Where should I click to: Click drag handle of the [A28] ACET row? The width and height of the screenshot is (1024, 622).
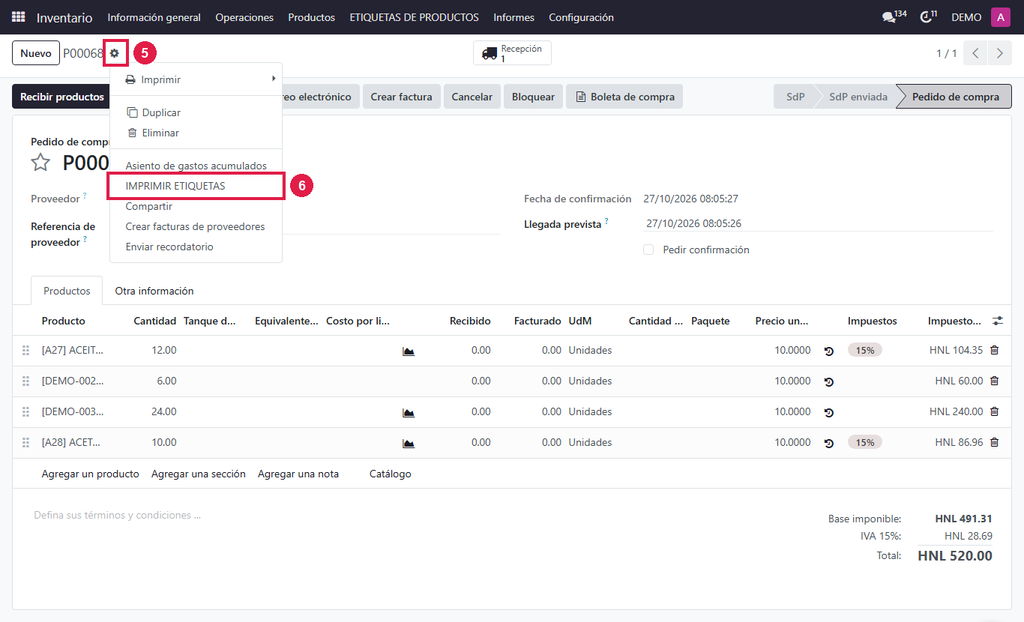(26, 442)
